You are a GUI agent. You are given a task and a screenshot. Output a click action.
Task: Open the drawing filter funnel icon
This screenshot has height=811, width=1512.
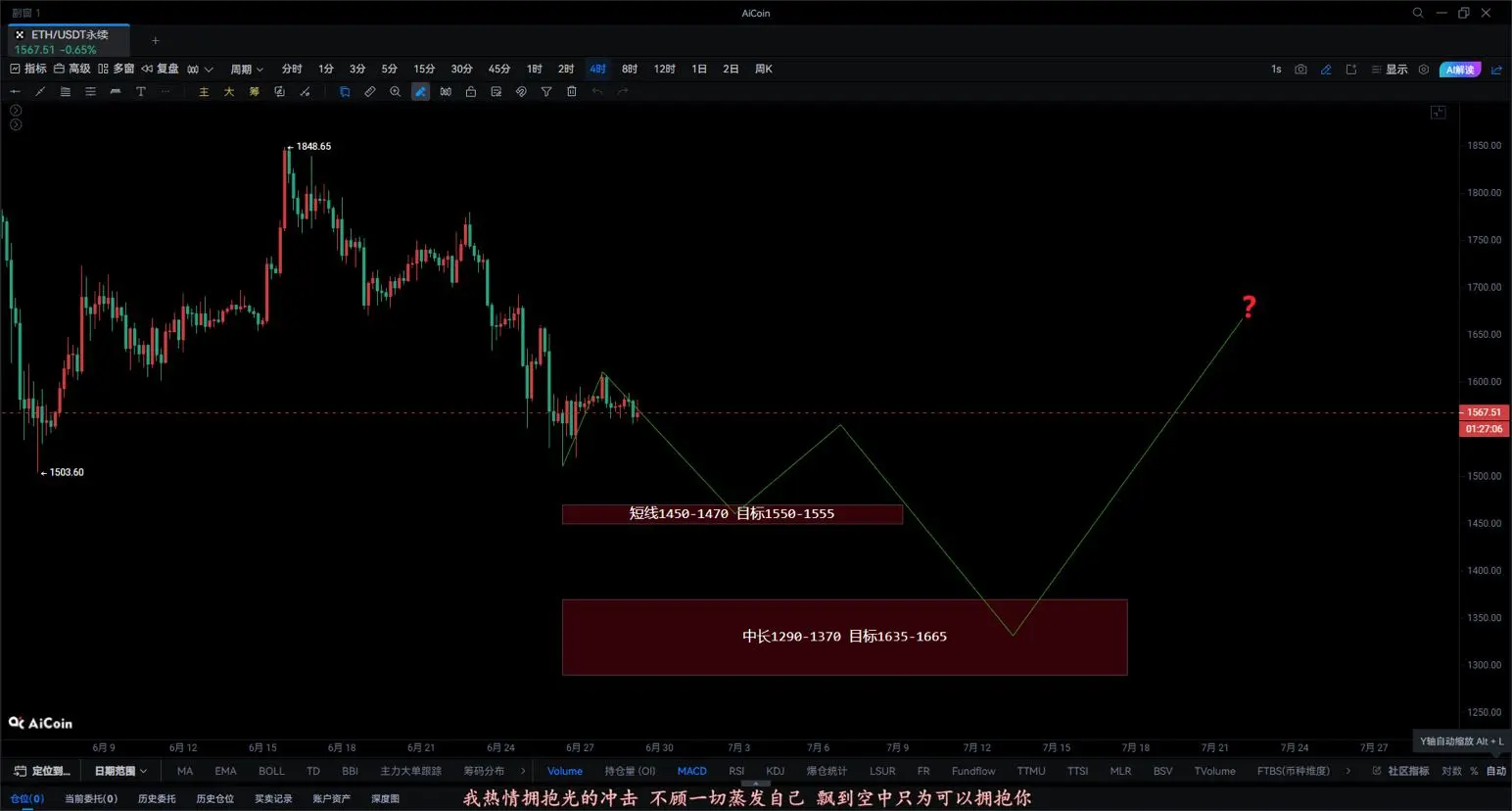click(546, 92)
